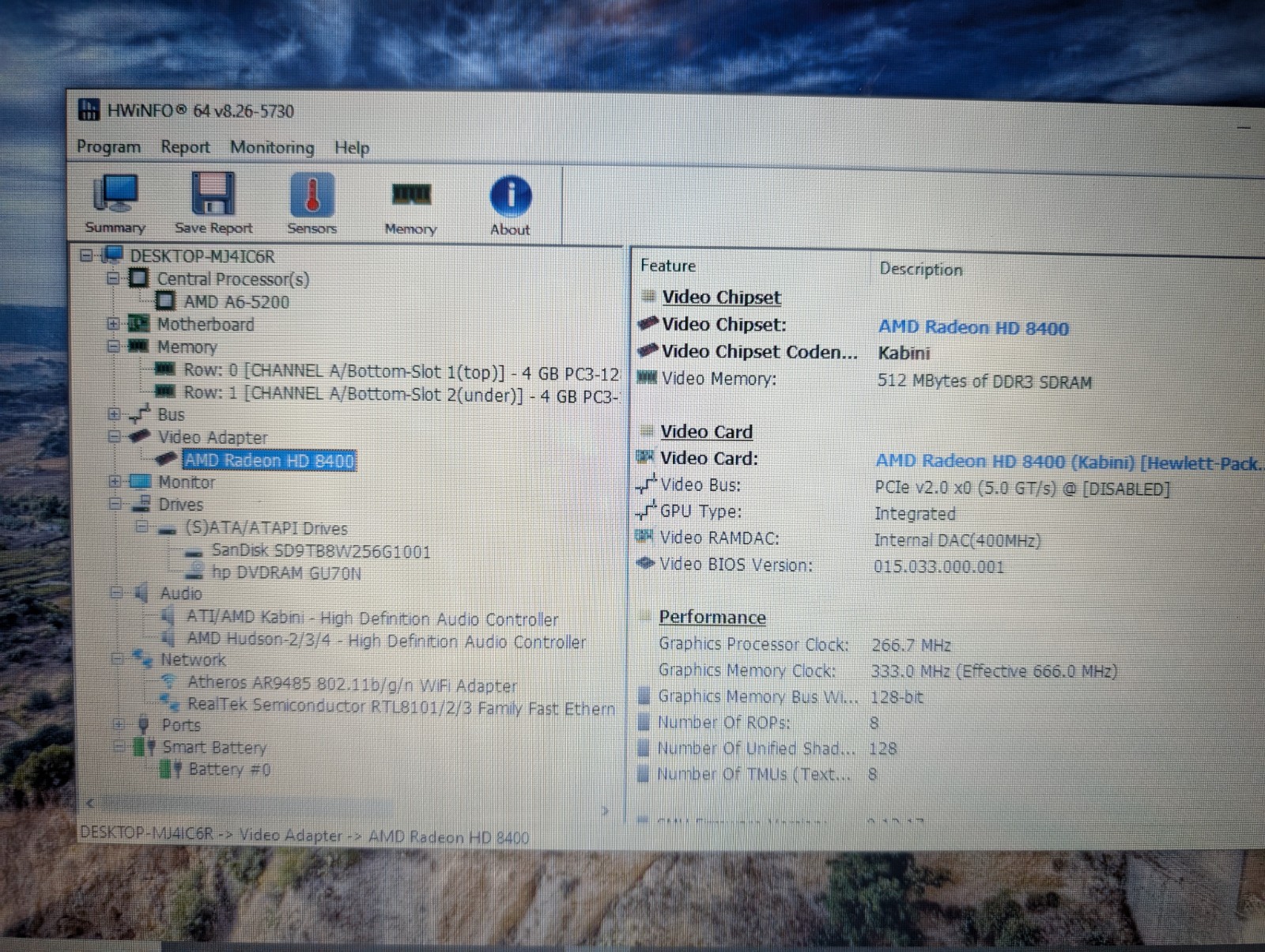The image size is (1265, 952).
Task: Click the Description column header
Action: (921, 270)
